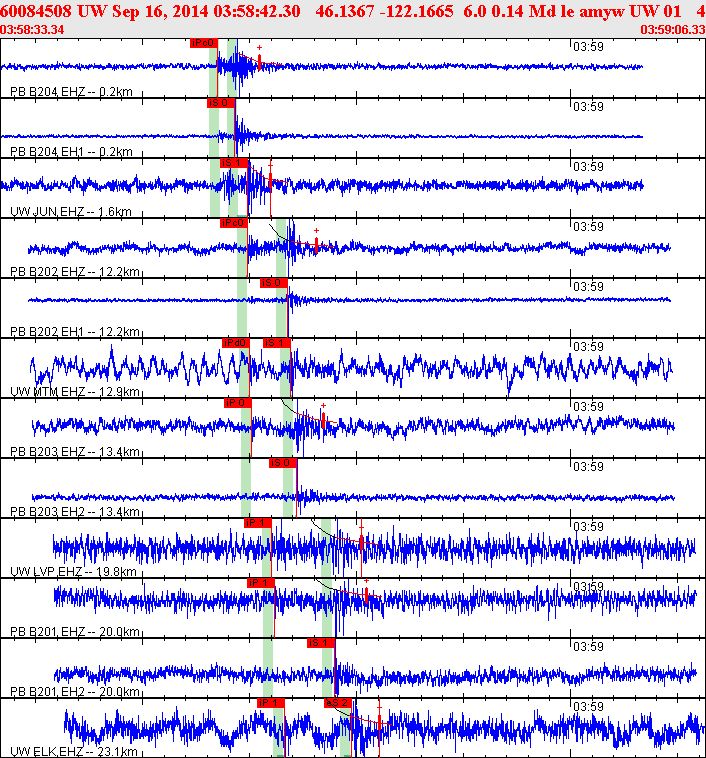
Task: Select the iPc0 pick flag on PB B202 EHZ trace
Action: click(x=234, y=223)
